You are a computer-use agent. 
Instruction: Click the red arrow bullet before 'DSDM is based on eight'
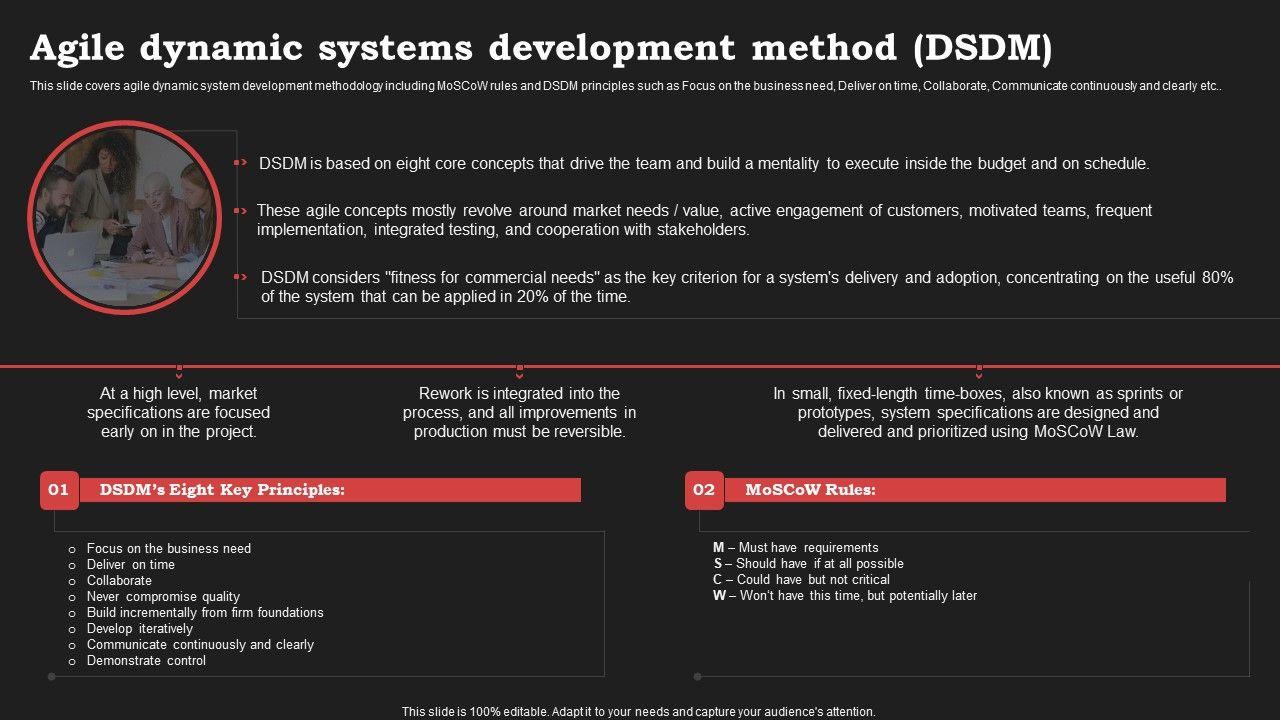pyautogui.click(x=240, y=163)
